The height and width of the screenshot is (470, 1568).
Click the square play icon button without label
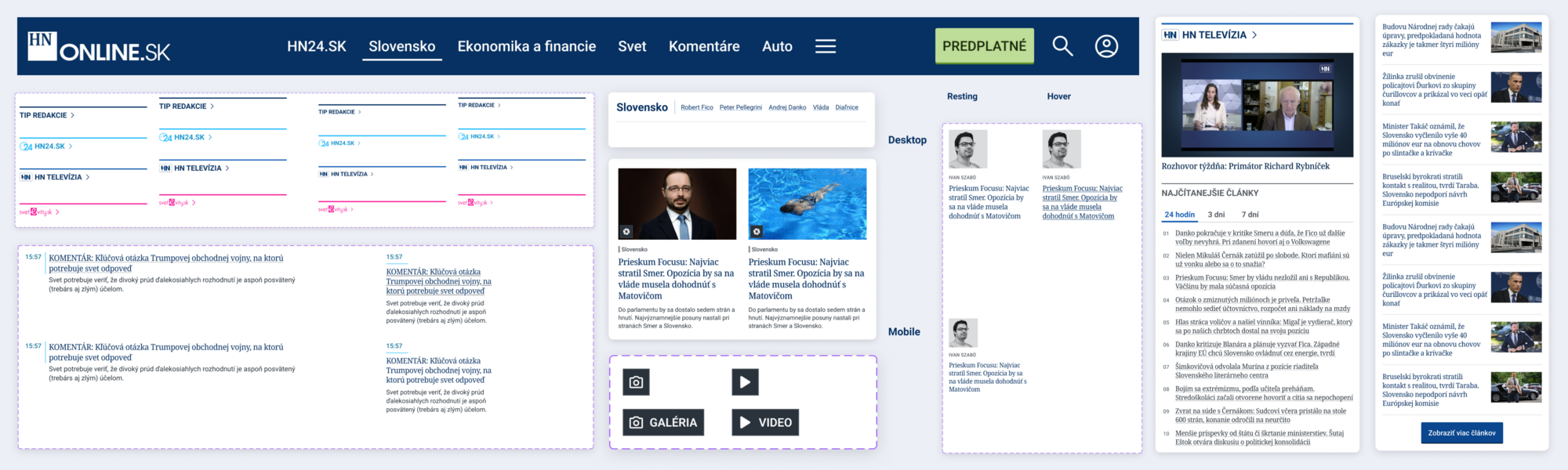745,382
